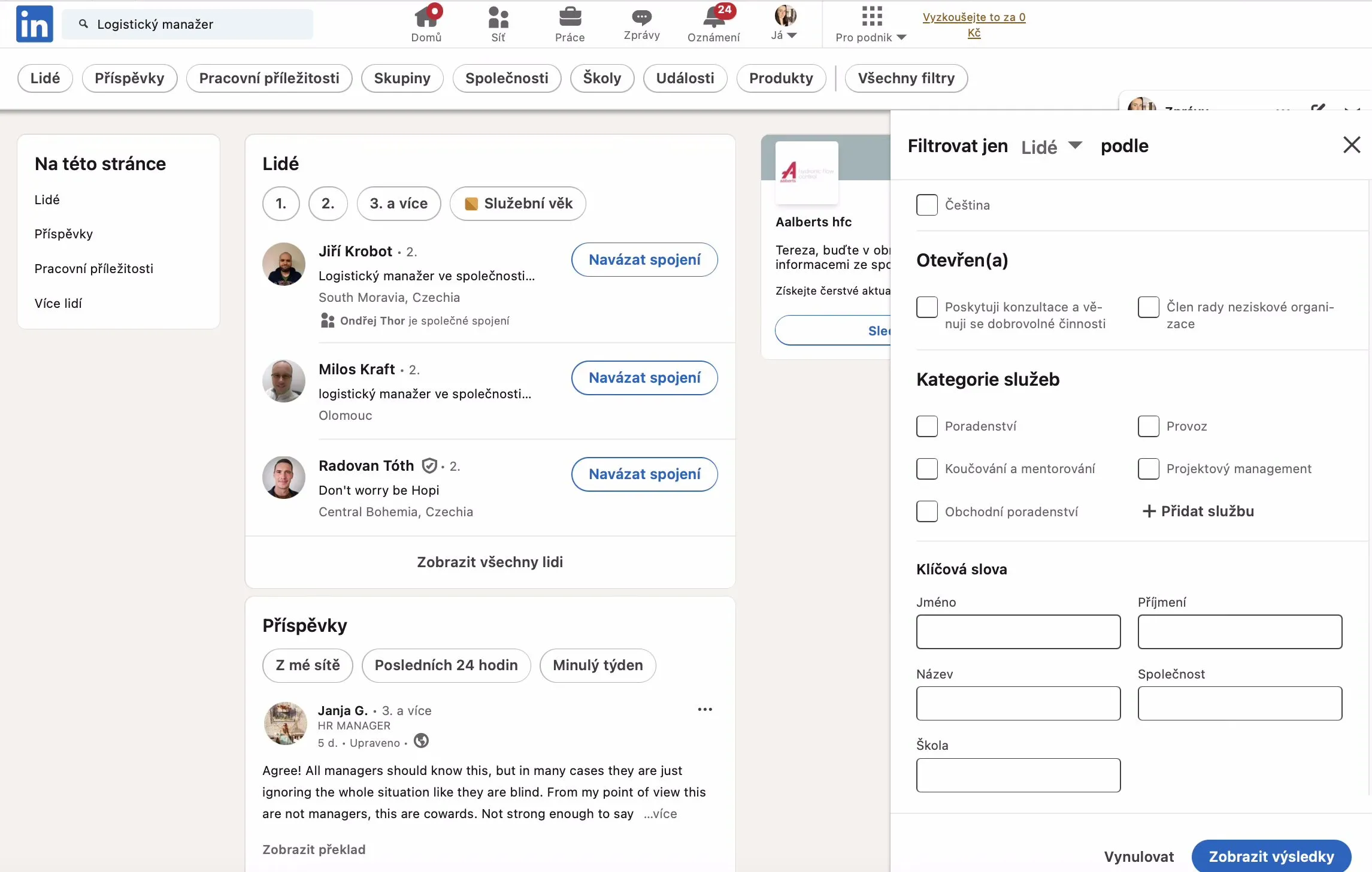
Task: Tick the Projektový management checkbox
Action: click(1148, 469)
